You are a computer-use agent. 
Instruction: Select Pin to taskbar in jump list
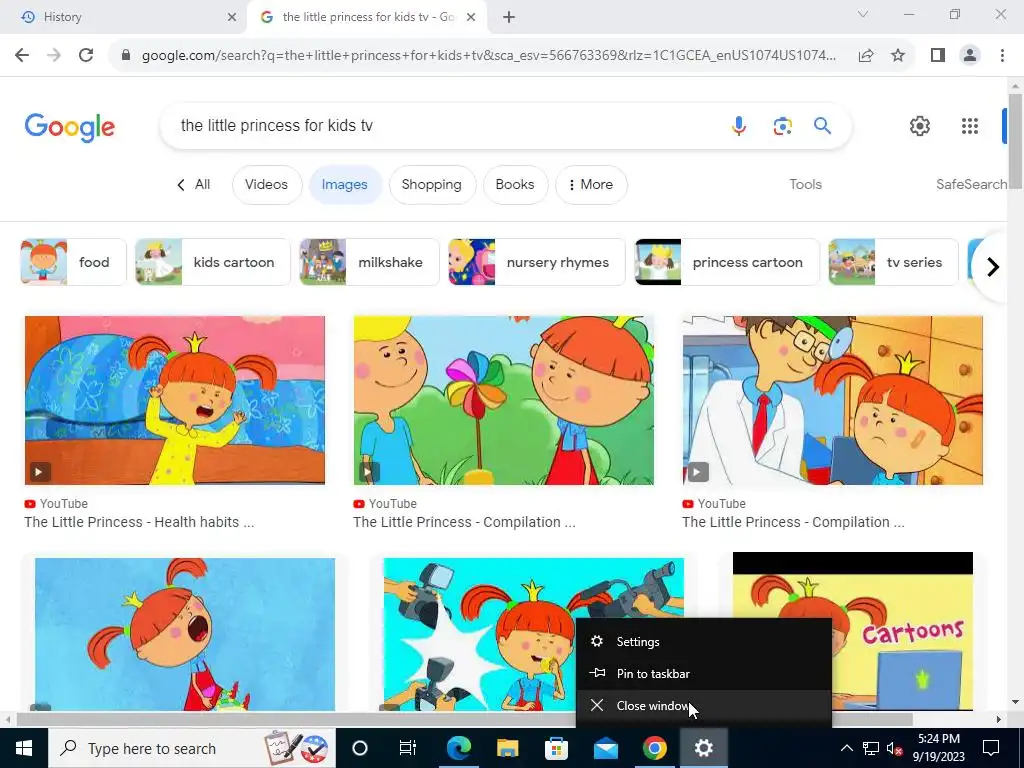point(704,673)
